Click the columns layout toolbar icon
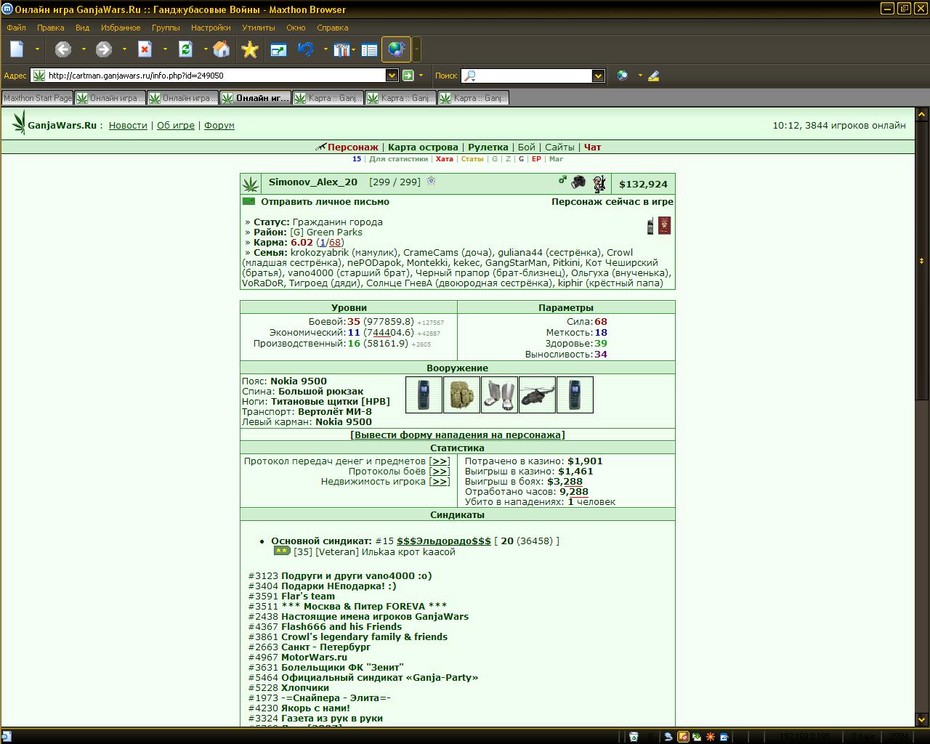 pos(341,50)
